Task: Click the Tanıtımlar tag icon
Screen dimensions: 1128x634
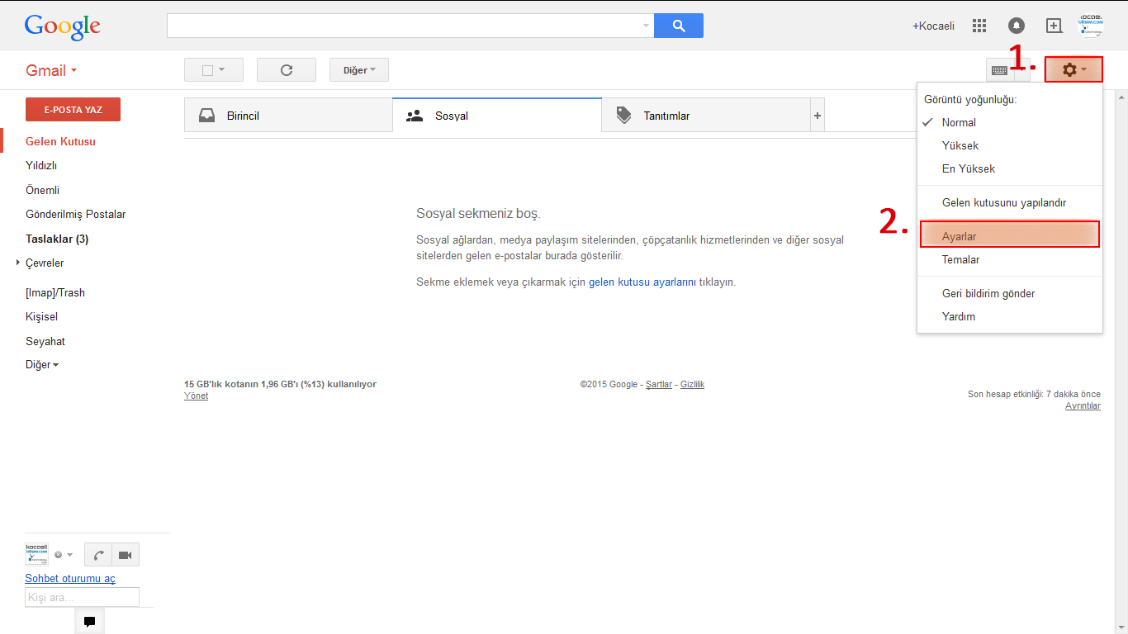Action: point(624,115)
